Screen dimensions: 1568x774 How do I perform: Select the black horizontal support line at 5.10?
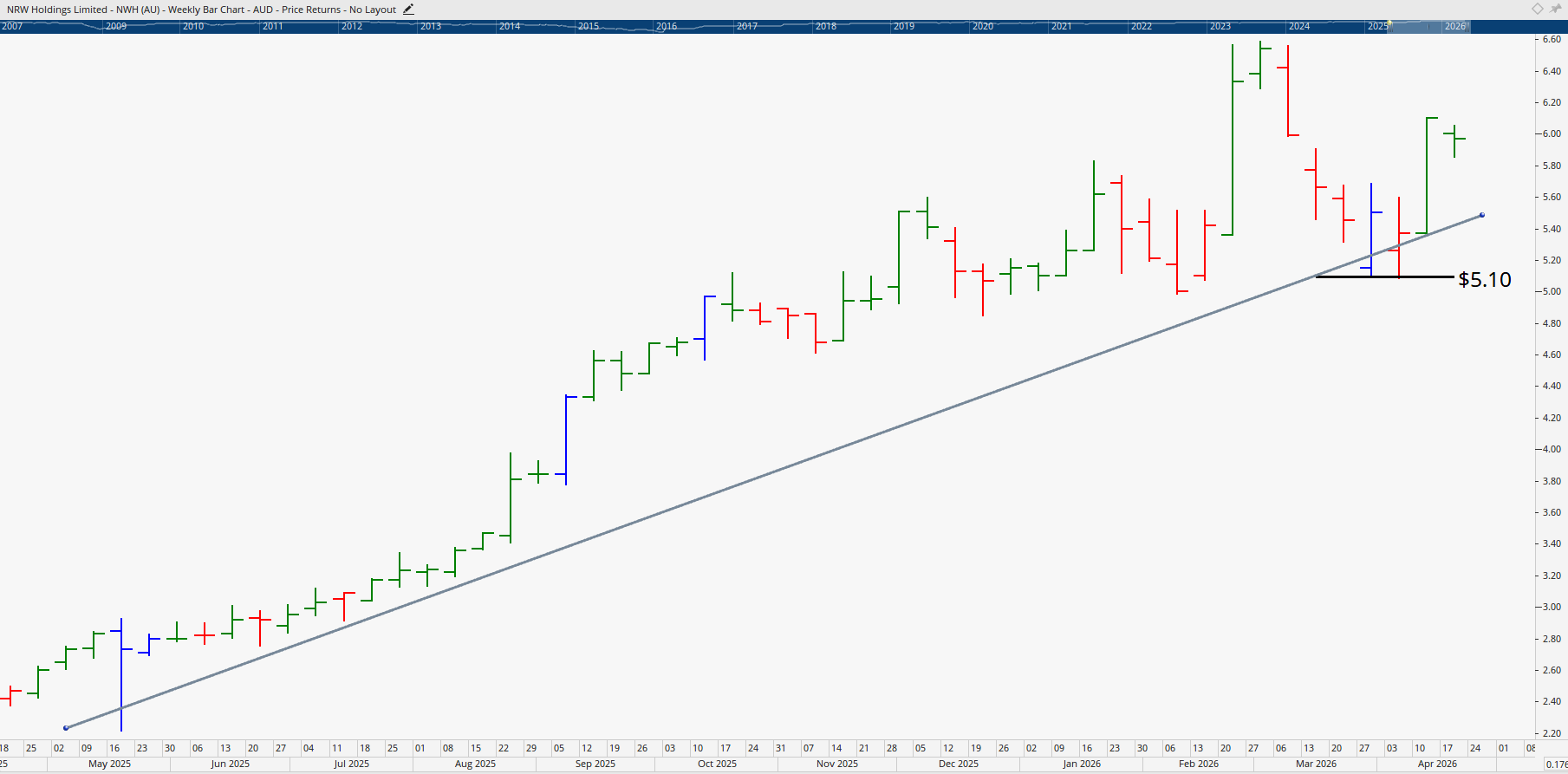(1384, 276)
